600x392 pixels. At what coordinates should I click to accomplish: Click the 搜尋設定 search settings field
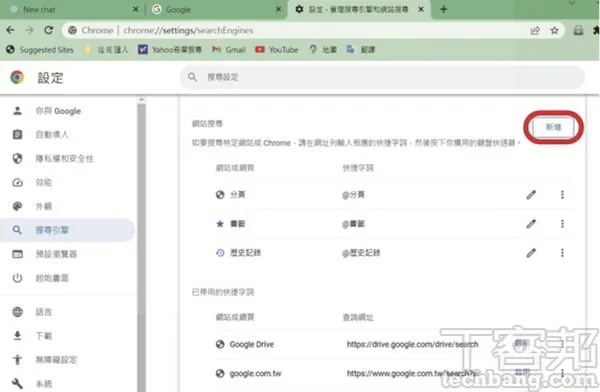tap(383, 77)
